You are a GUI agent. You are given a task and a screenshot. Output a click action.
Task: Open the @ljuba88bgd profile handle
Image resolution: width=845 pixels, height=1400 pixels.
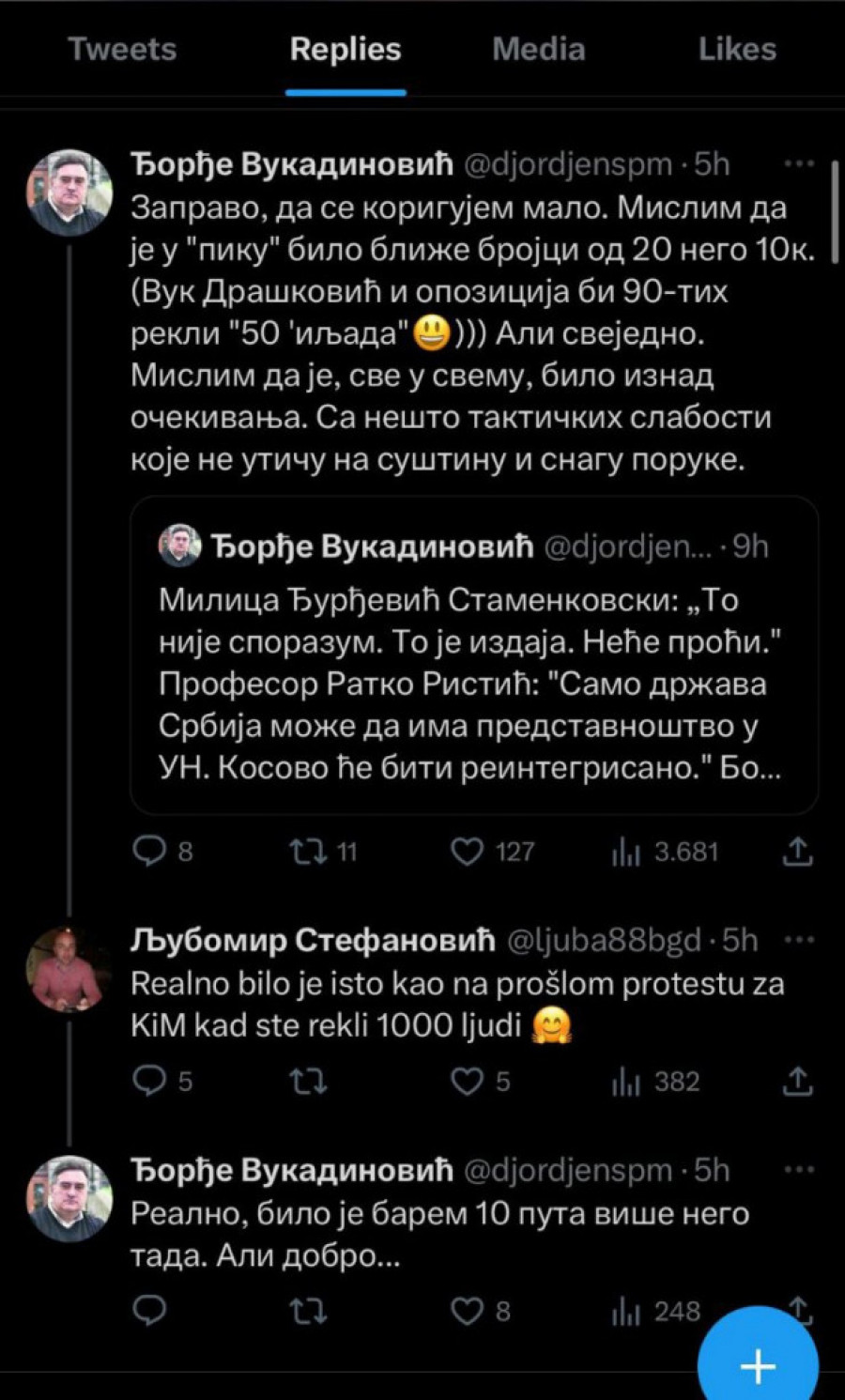pyautogui.click(x=604, y=940)
